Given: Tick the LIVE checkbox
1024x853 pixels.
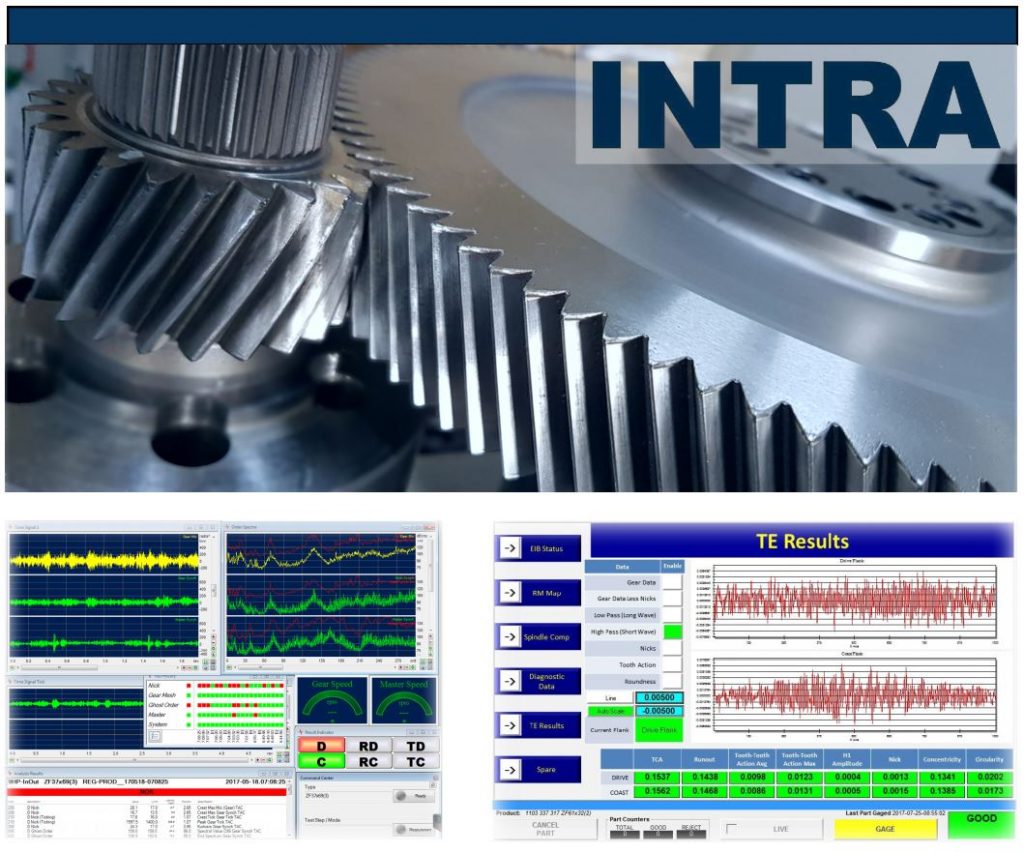Looking at the screenshot, I should coord(731,829).
